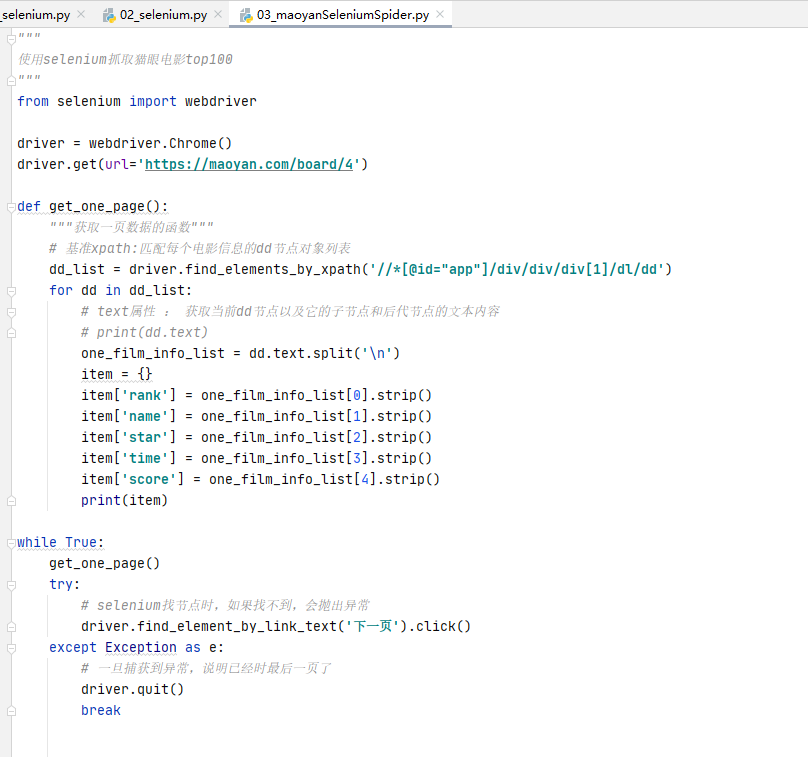Screen dimensions: 808x757
Task: Click the '一旦捕获到异常' comment line
Action: point(206,669)
